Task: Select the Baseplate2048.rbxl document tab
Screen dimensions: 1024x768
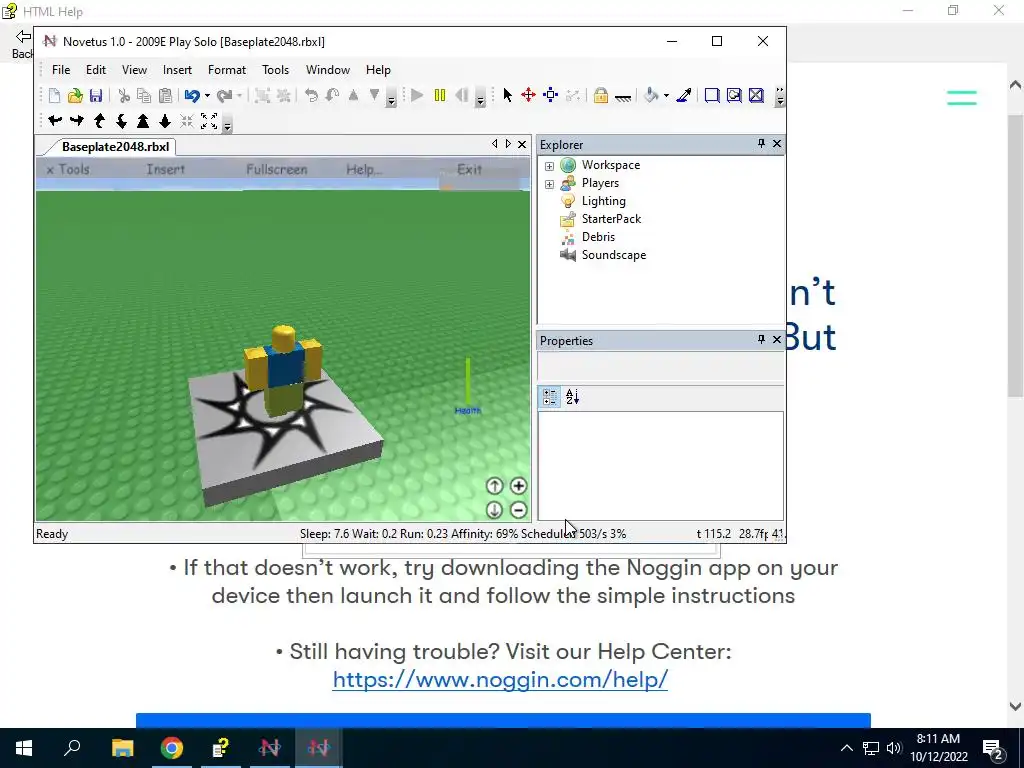Action: [115, 147]
